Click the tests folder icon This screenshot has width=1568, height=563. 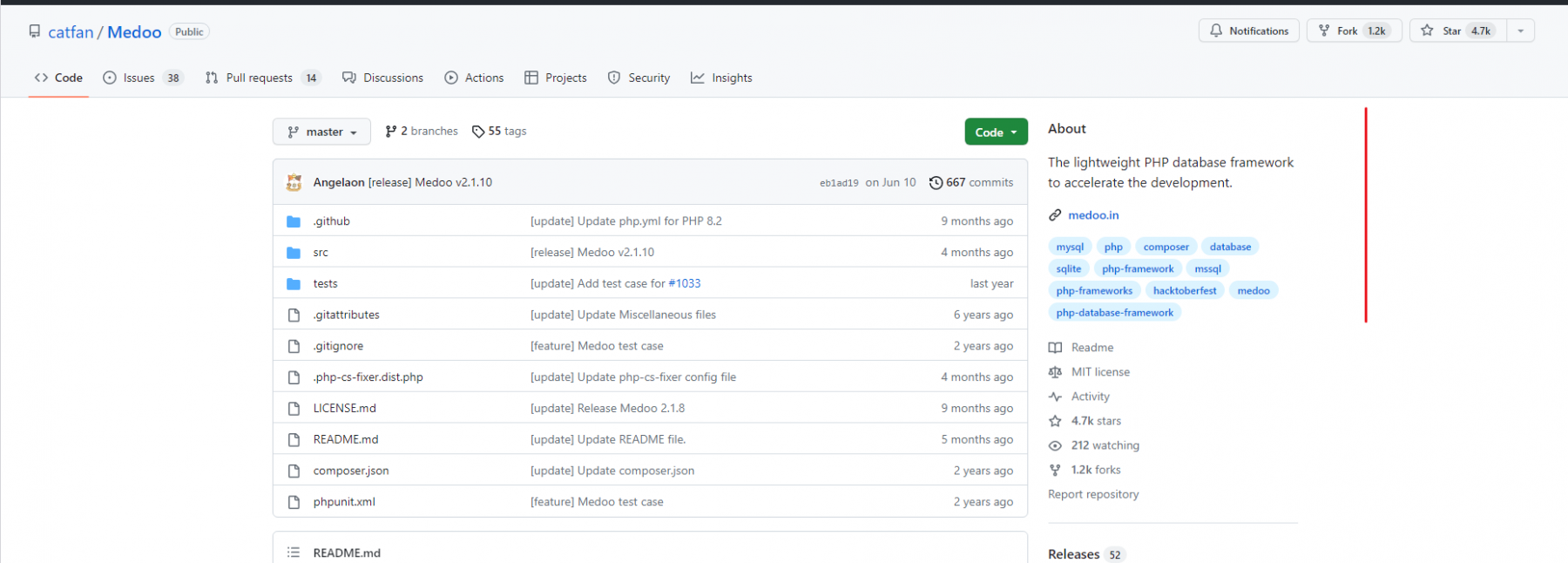pos(294,284)
